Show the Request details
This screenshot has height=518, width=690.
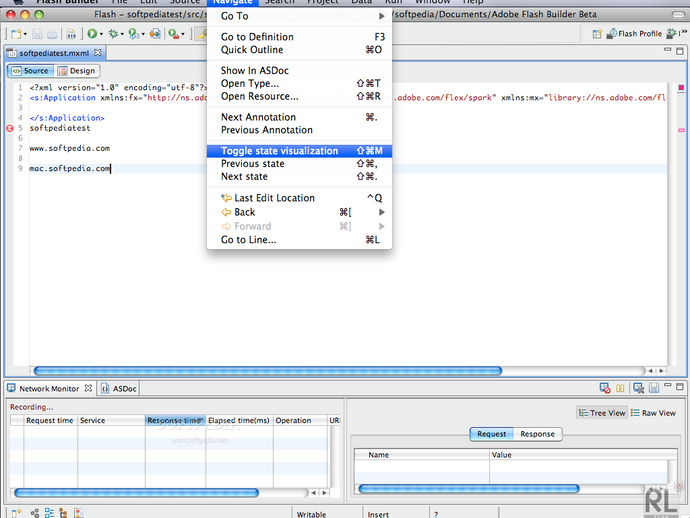point(492,434)
